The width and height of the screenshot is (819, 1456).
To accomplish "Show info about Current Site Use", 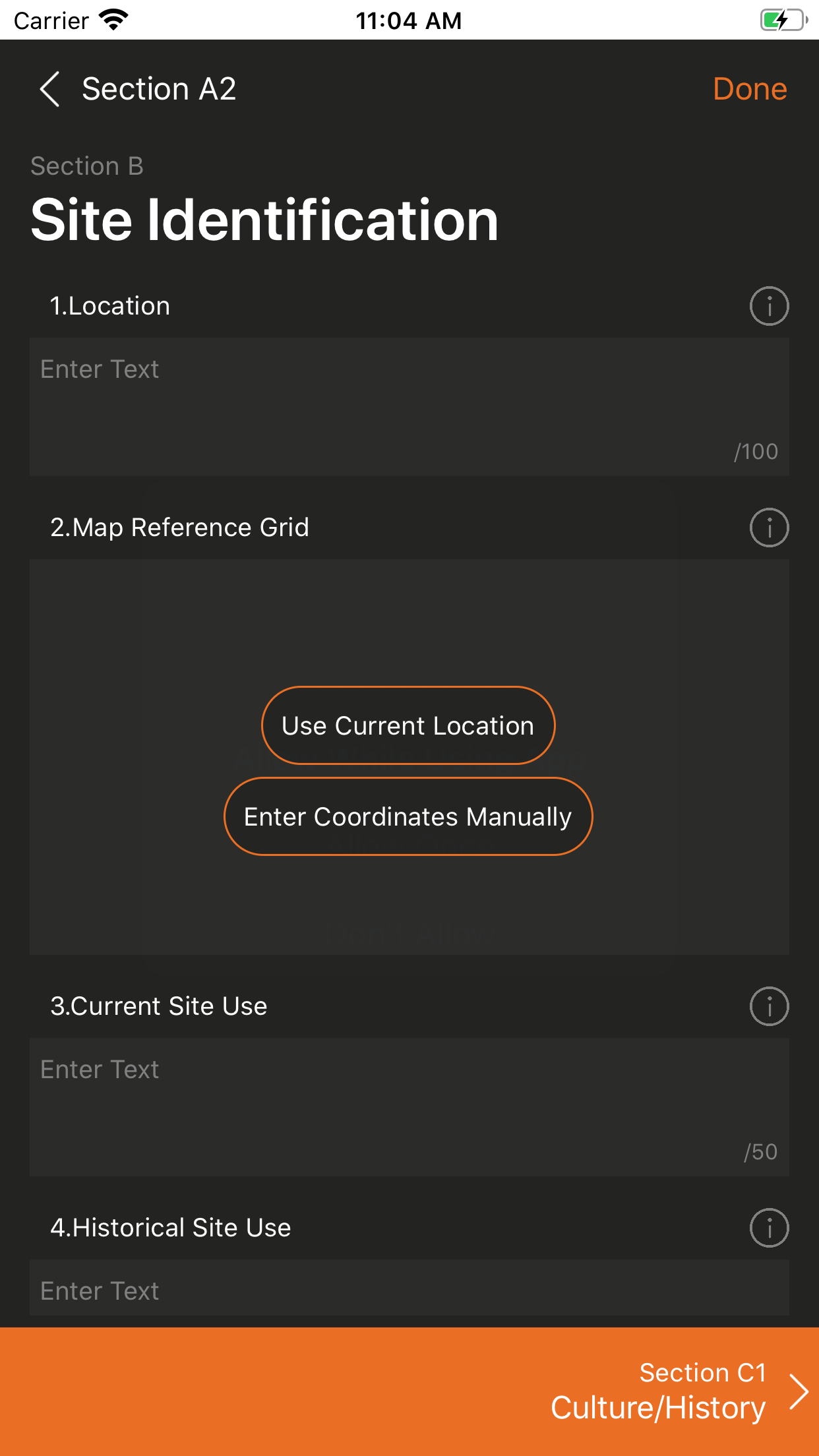I will pyautogui.click(x=769, y=1006).
